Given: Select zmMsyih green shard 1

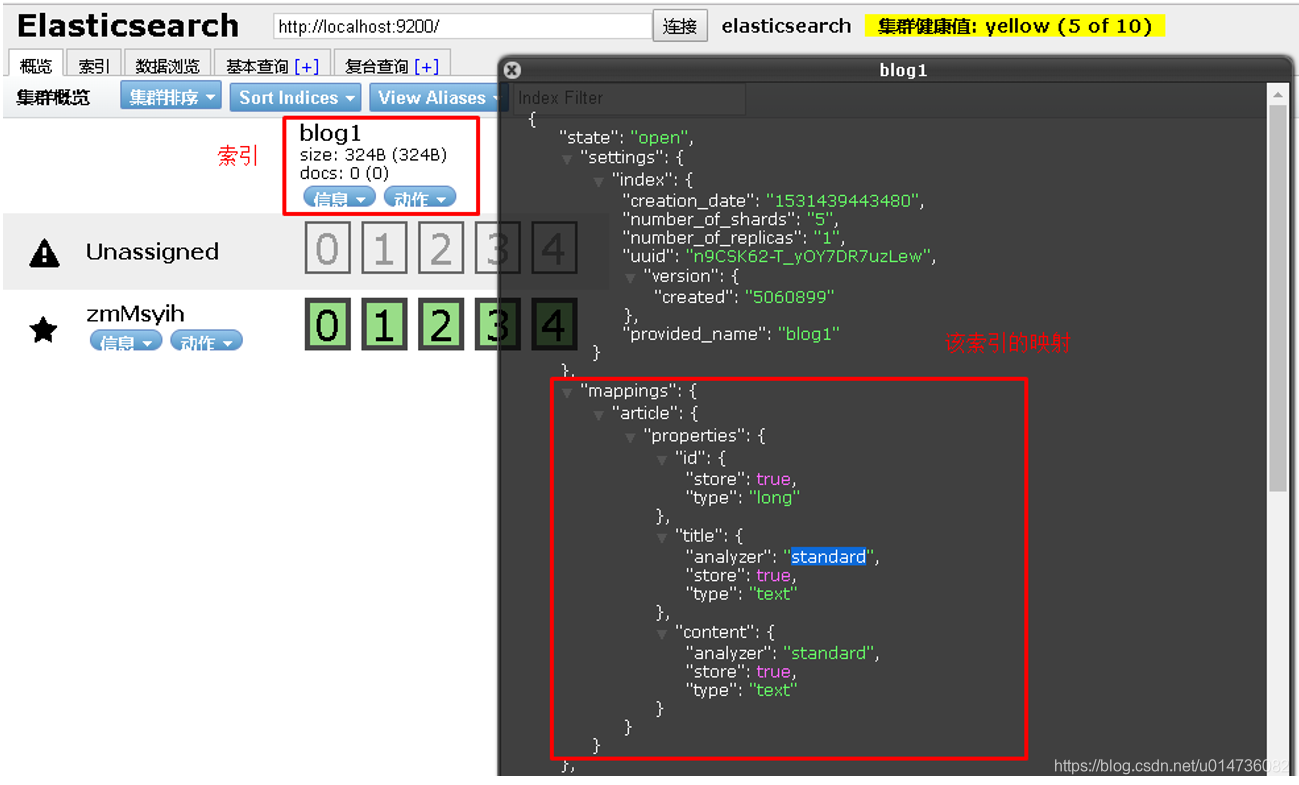Looking at the screenshot, I should click(384, 325).
